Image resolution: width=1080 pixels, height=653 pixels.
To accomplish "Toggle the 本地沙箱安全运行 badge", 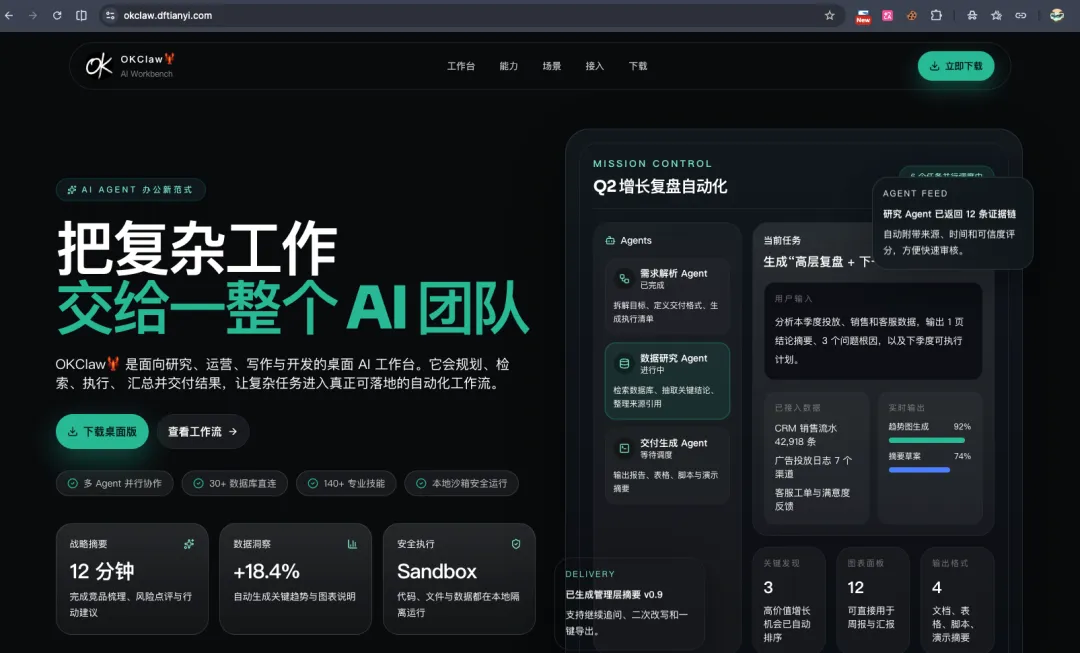I will tap(460, 483).
